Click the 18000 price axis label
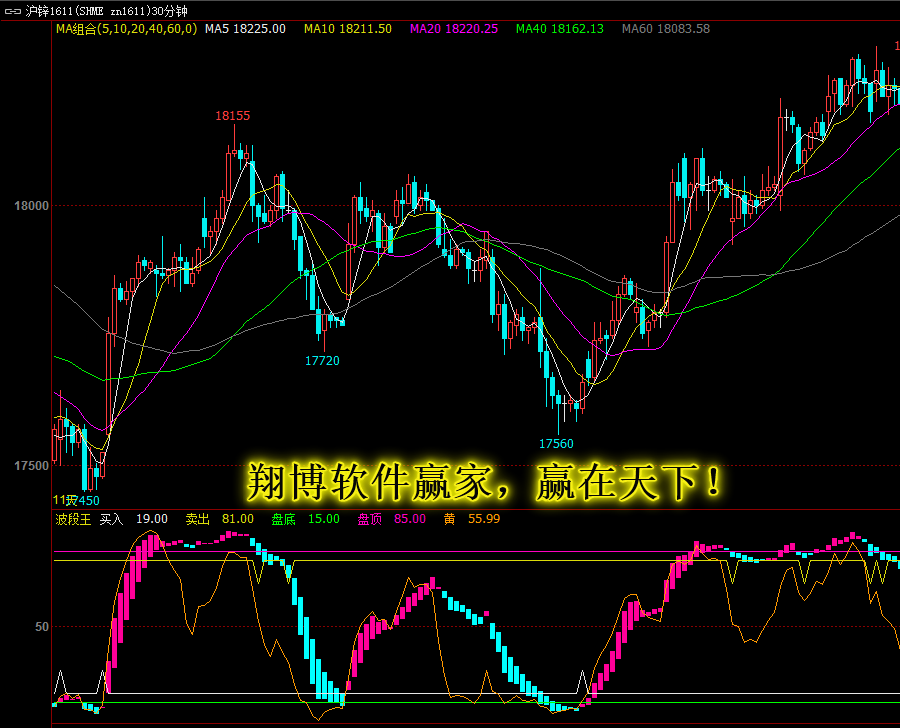This screenshot has height=728, width=900. [31, 206]
